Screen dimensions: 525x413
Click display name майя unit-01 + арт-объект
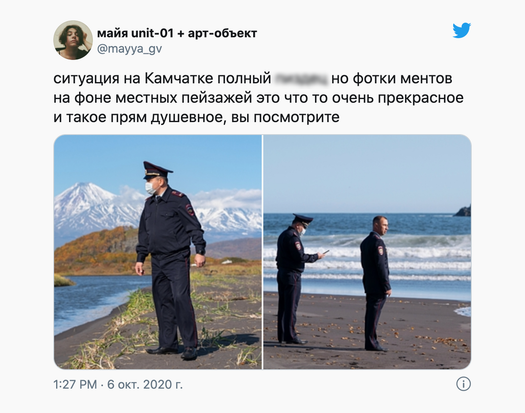[x=177, y=33]
